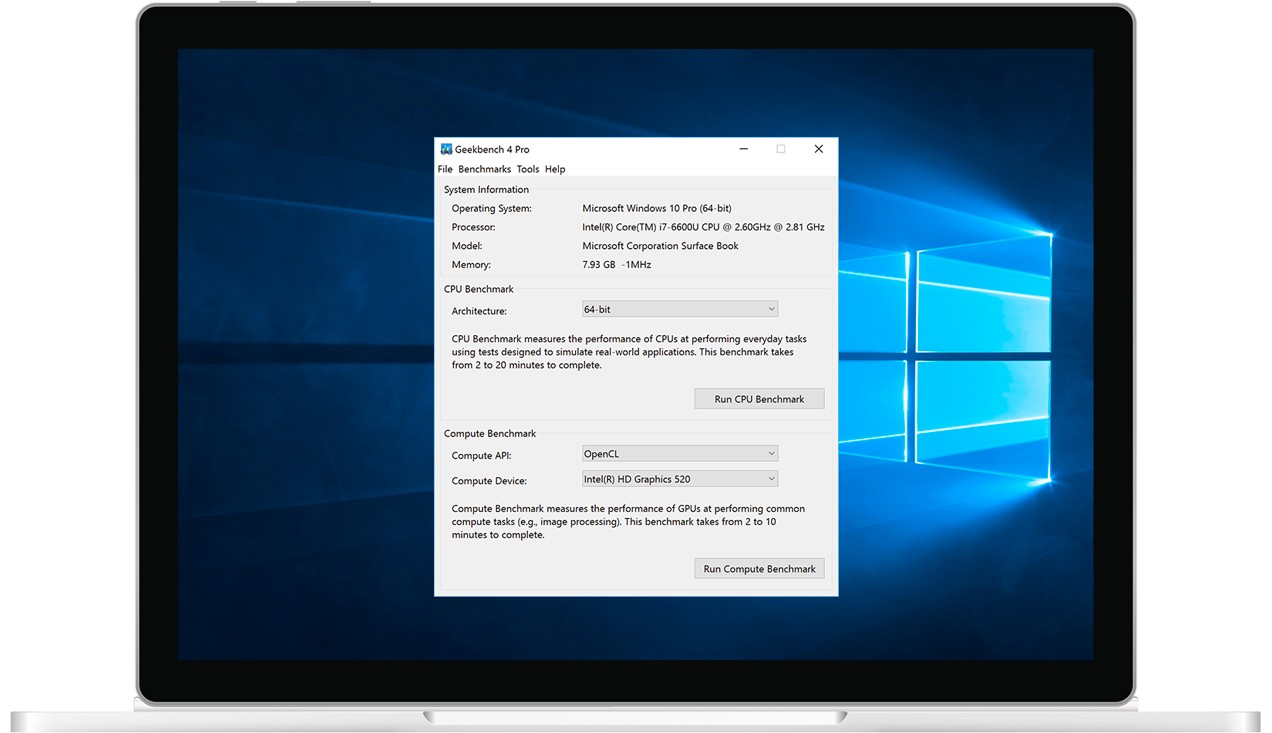
Task: Expand the Architecture 64-bit dropdown
Action: [x=679, y=310]
